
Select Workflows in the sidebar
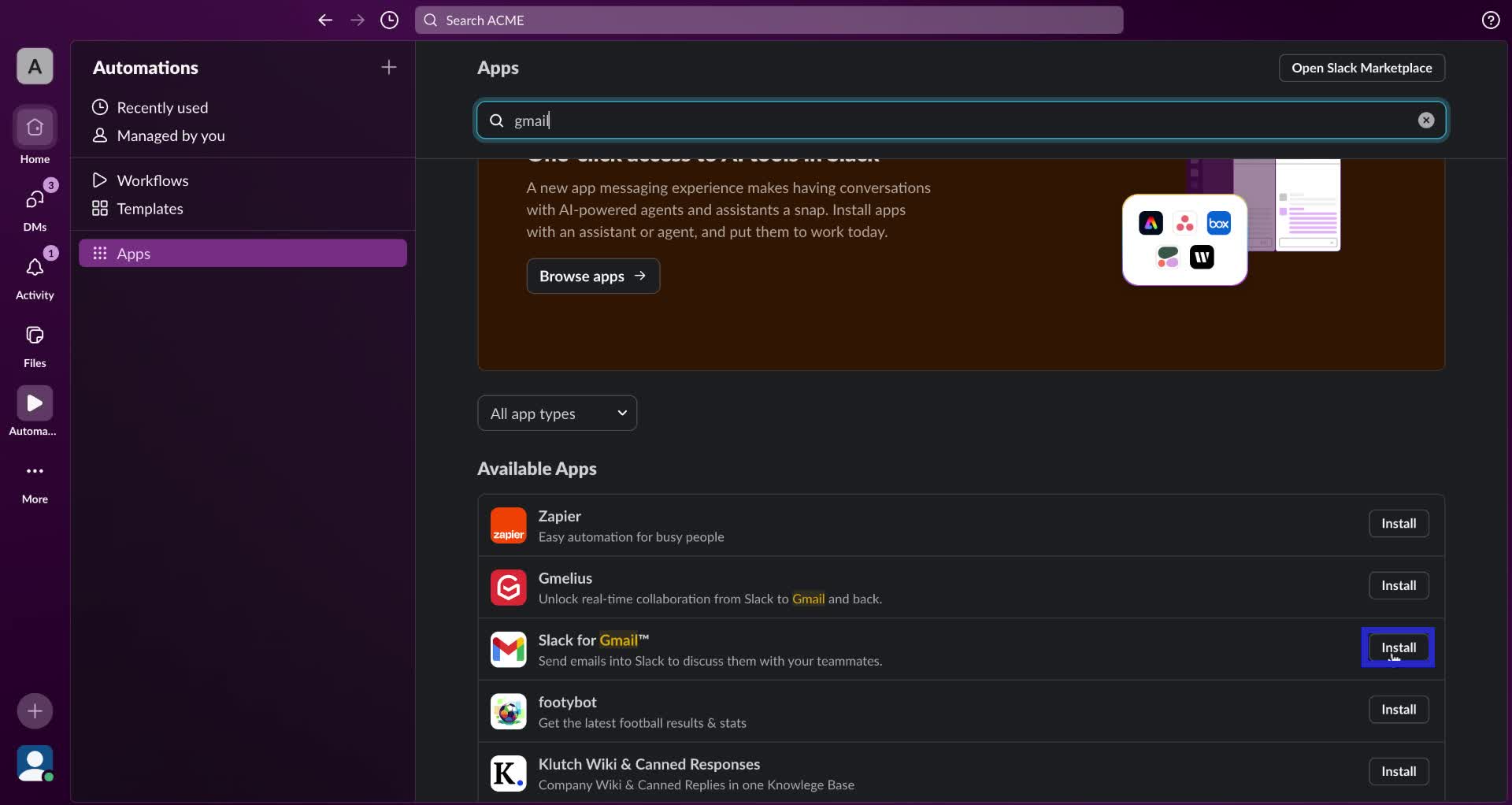pos(153,180)
